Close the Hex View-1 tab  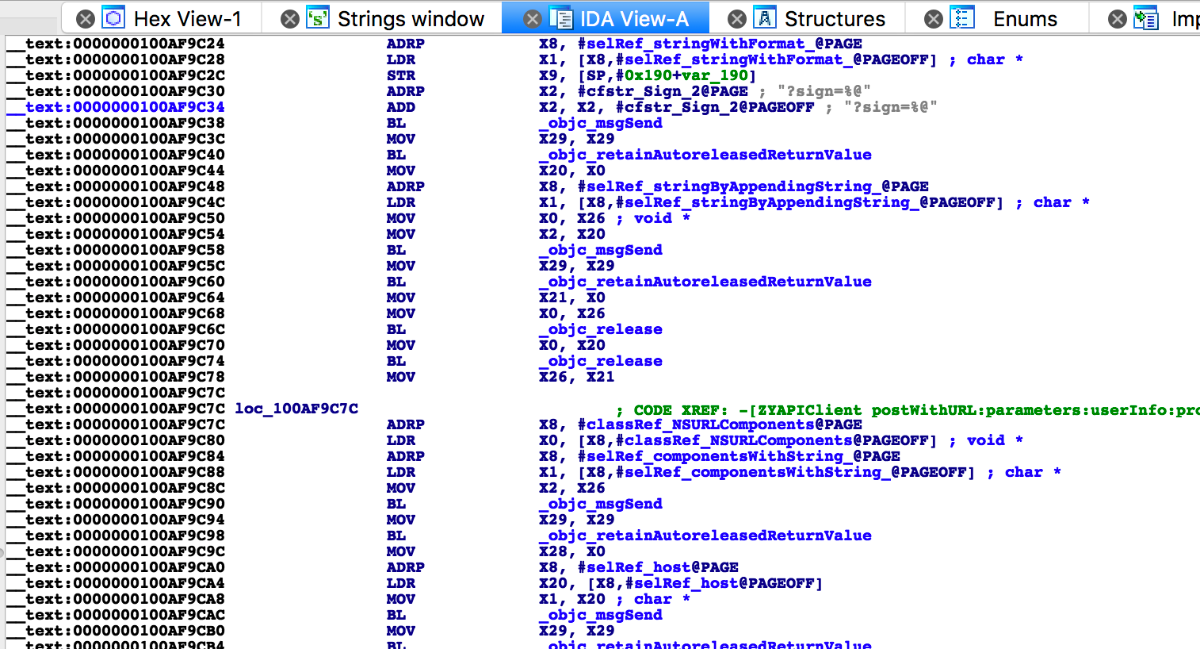pos(85,18)
